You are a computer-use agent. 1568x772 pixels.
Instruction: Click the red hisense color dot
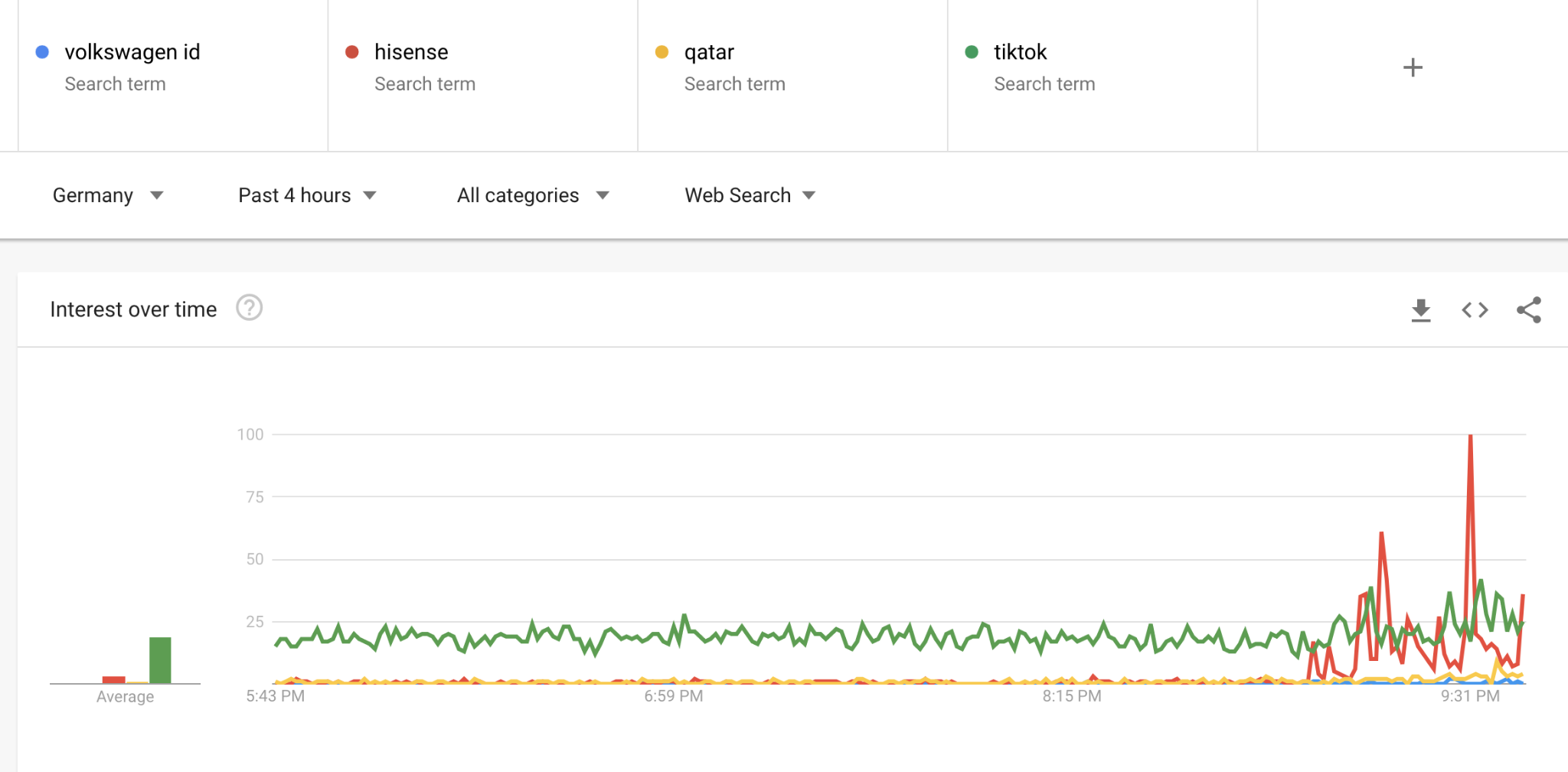352,52
